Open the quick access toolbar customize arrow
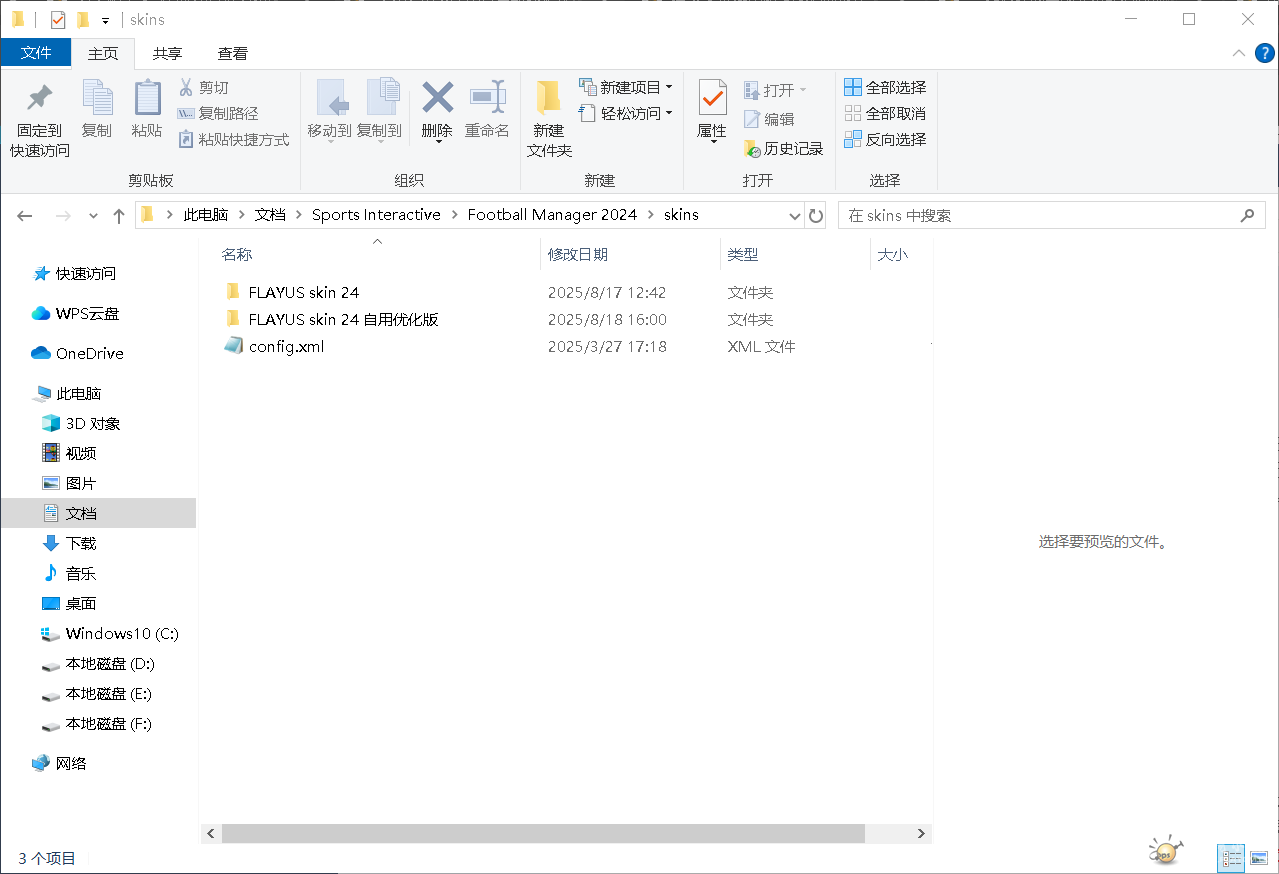 pos(105,20)
